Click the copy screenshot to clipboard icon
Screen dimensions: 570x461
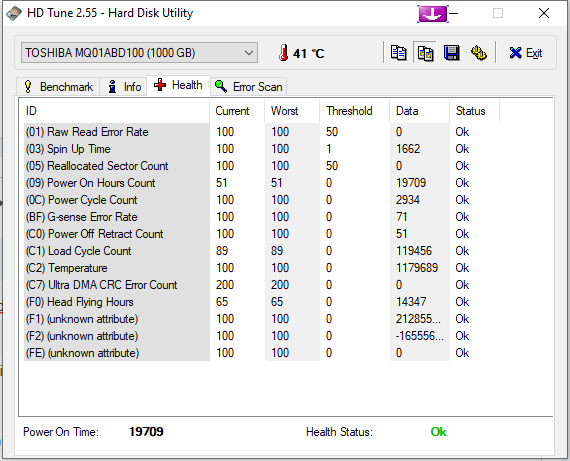[x=425, y=53]
